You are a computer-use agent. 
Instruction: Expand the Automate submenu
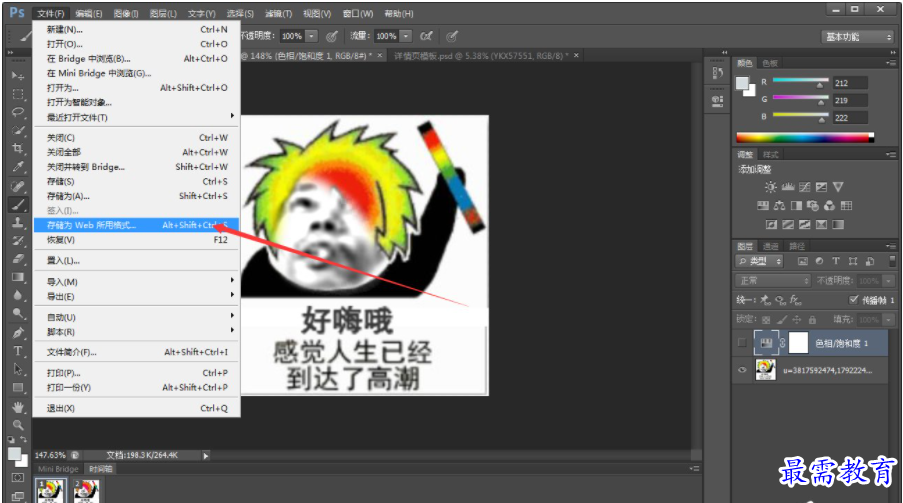pos(136,317)
